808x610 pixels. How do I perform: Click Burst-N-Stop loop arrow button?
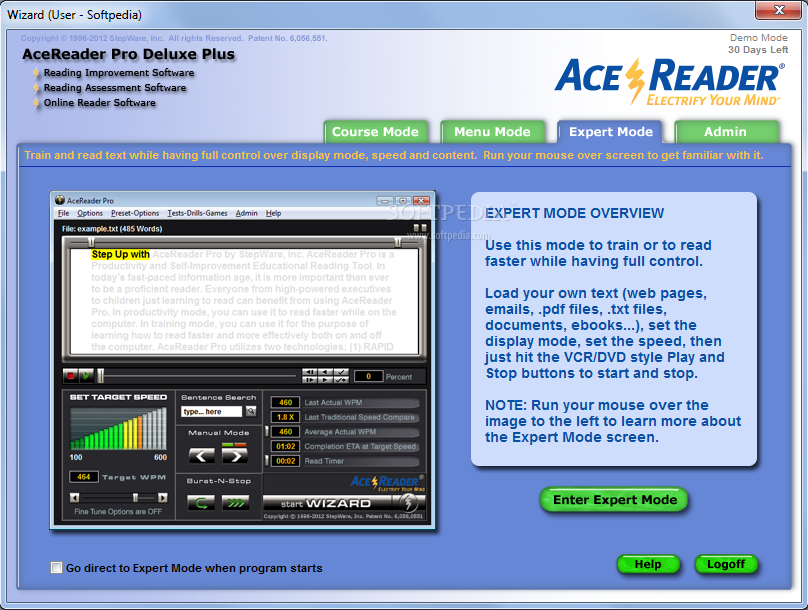point(201,502)
